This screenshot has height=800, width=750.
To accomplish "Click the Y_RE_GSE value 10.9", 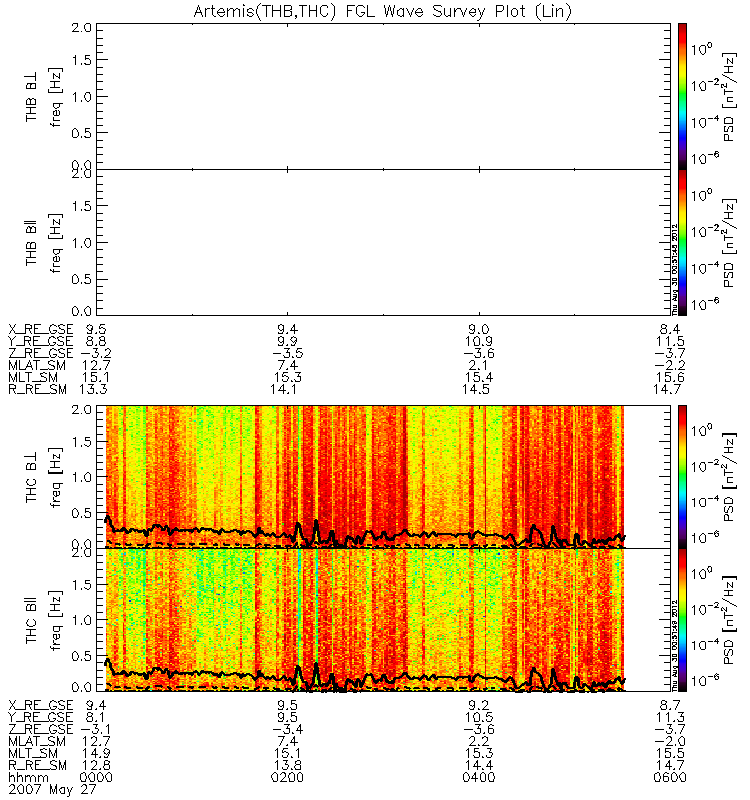I will pos(479,341).
